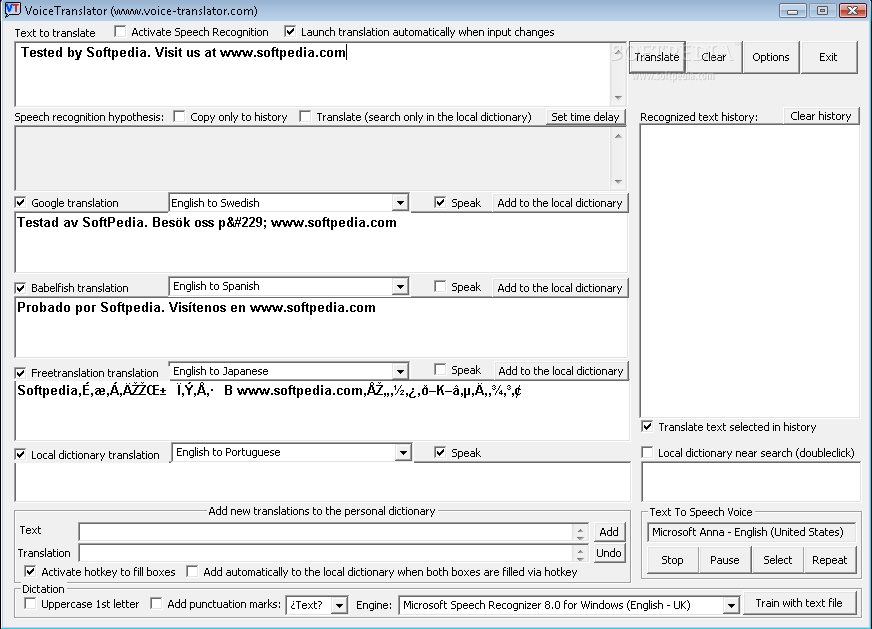Close the VoiceTranslator window
Image resolution: width=872 pixels, height=629 pixels.
point(852,11)
